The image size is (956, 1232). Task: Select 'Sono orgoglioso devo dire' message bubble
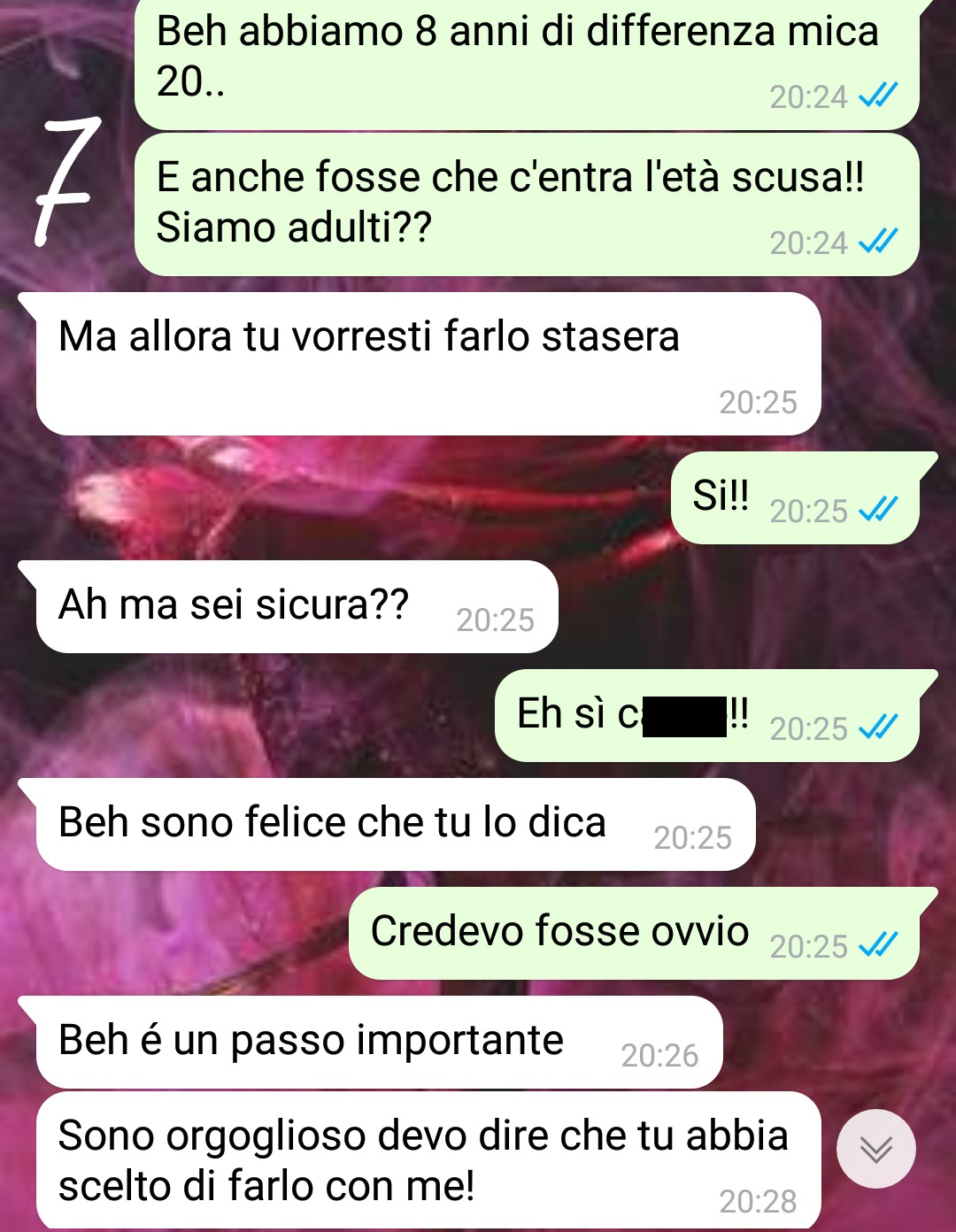click(x=428, y=1160)
